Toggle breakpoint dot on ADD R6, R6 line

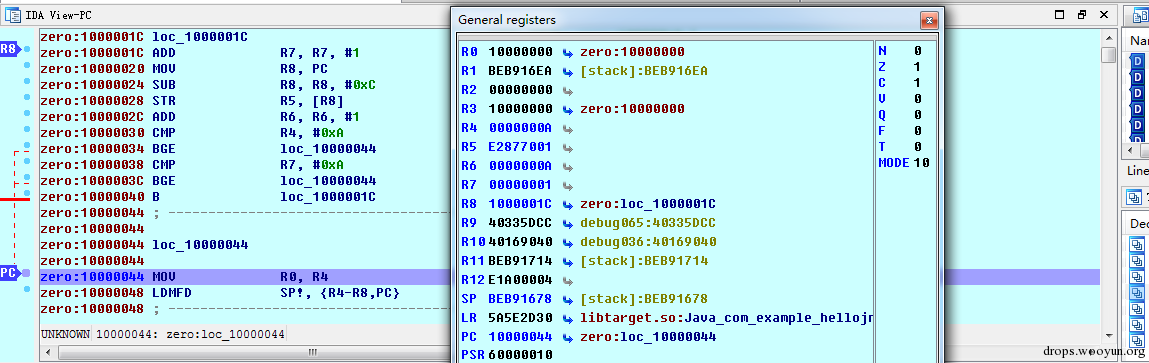pos(26,113)
